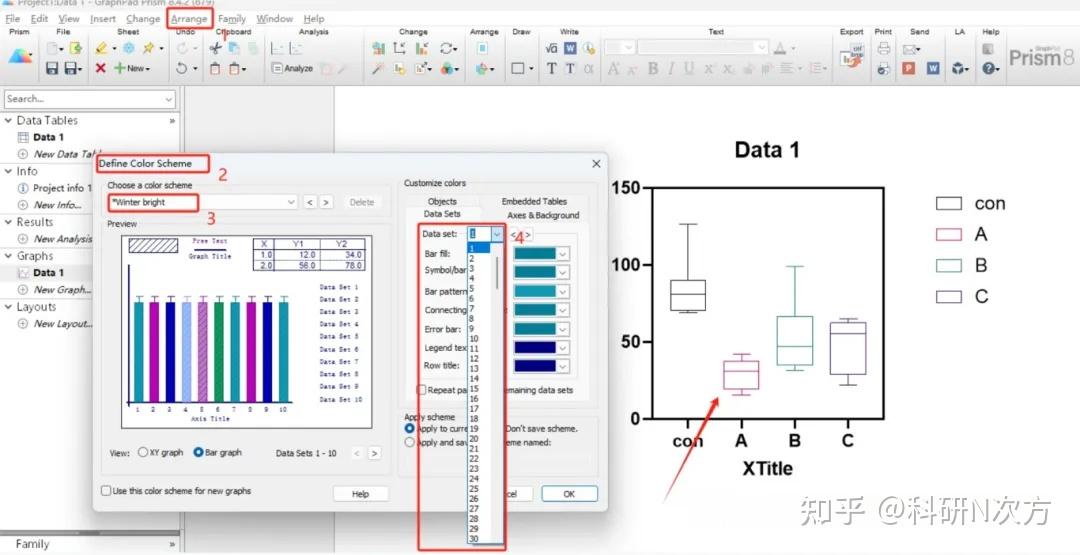Click the Bar fill teal color swatch
The height and width of the screenshot is (555, 1080).
[x=534, y=253]
